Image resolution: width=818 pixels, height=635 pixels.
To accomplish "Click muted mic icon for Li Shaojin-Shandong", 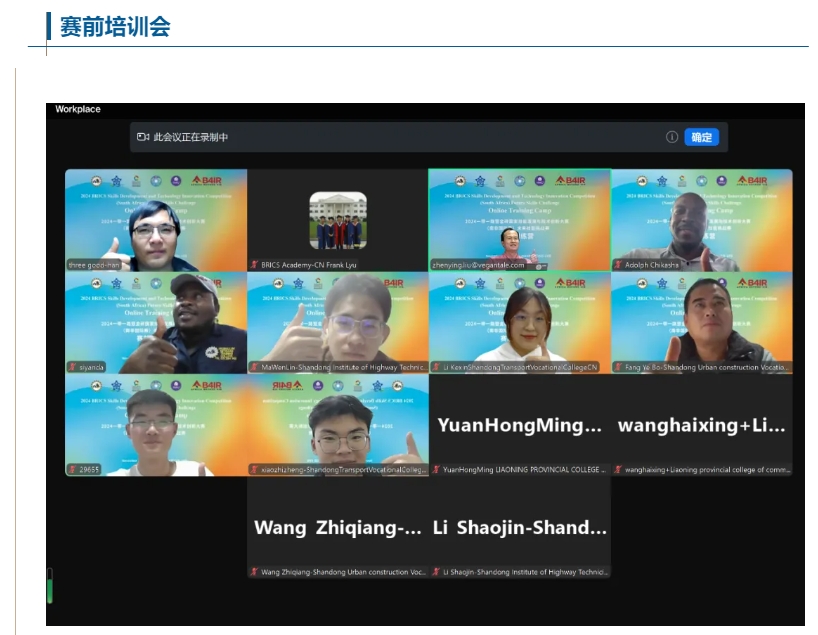I will tap(436, 572).
